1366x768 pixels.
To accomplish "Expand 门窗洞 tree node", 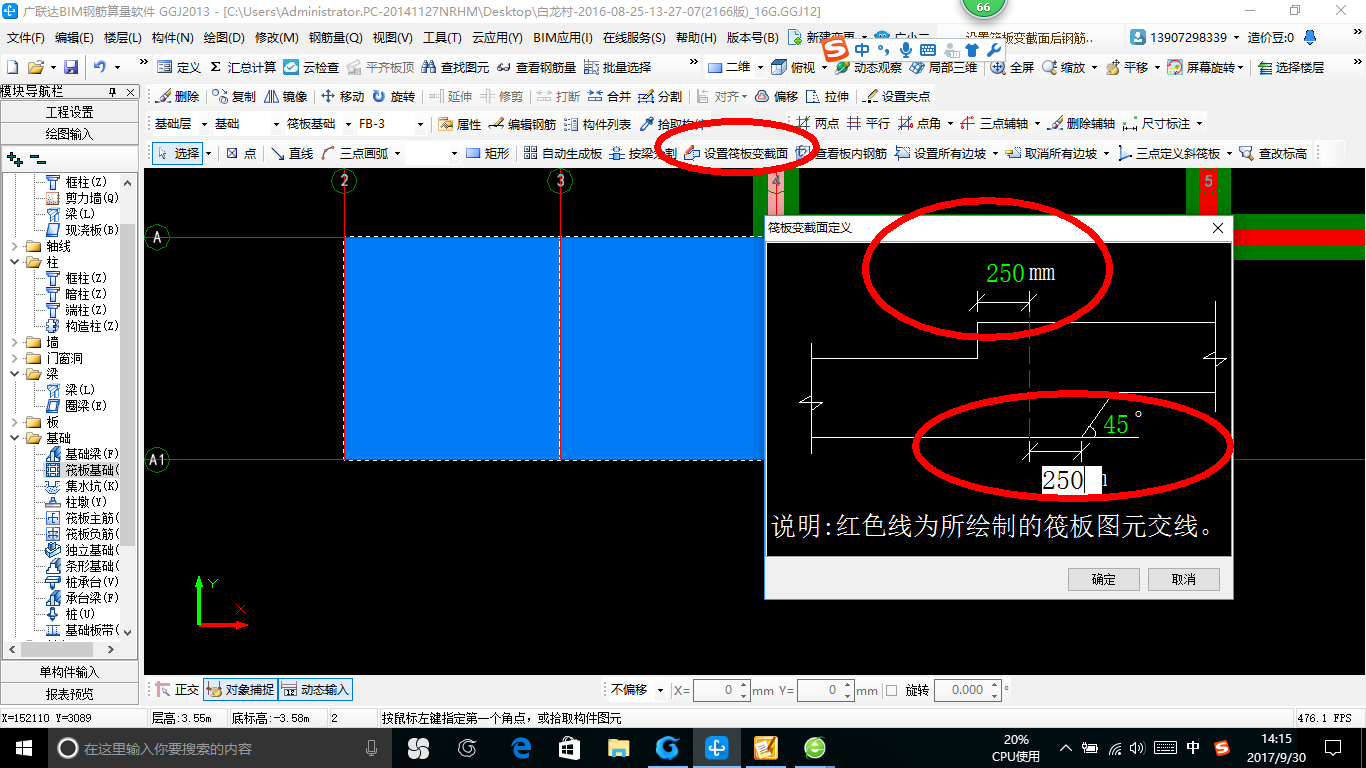I will [14, 358].
